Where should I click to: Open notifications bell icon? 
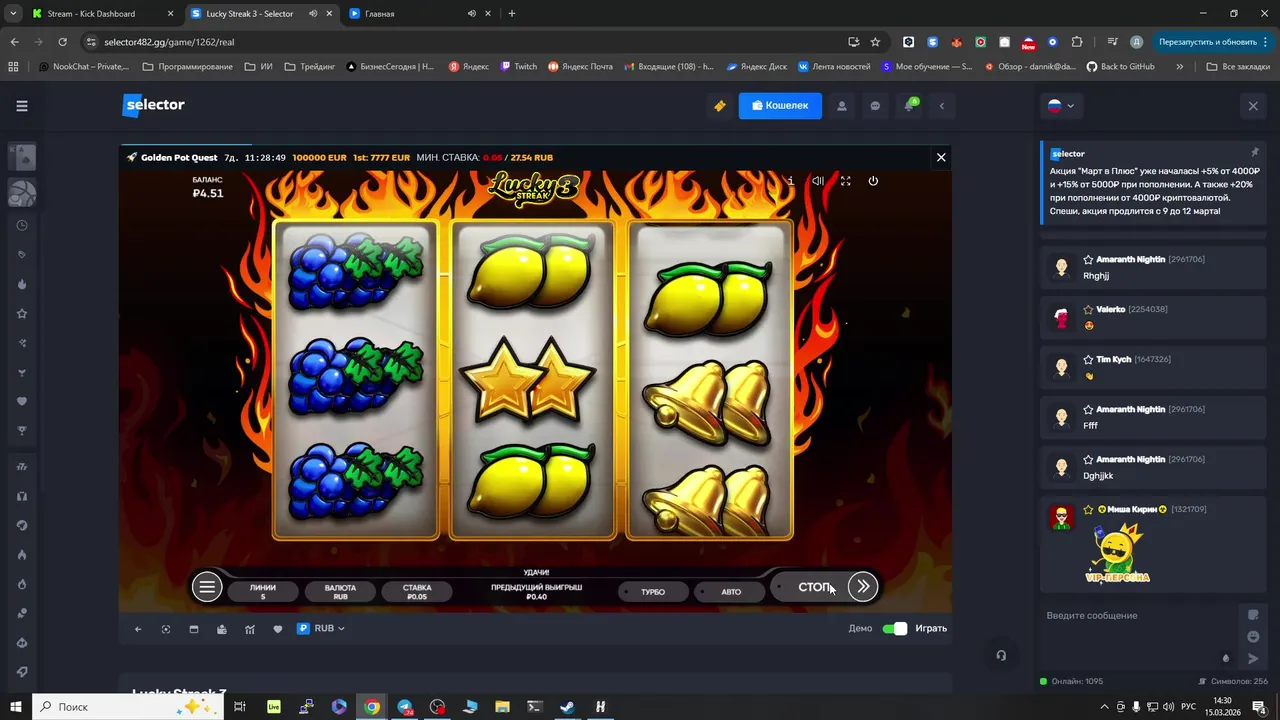(x=909, y=106)
